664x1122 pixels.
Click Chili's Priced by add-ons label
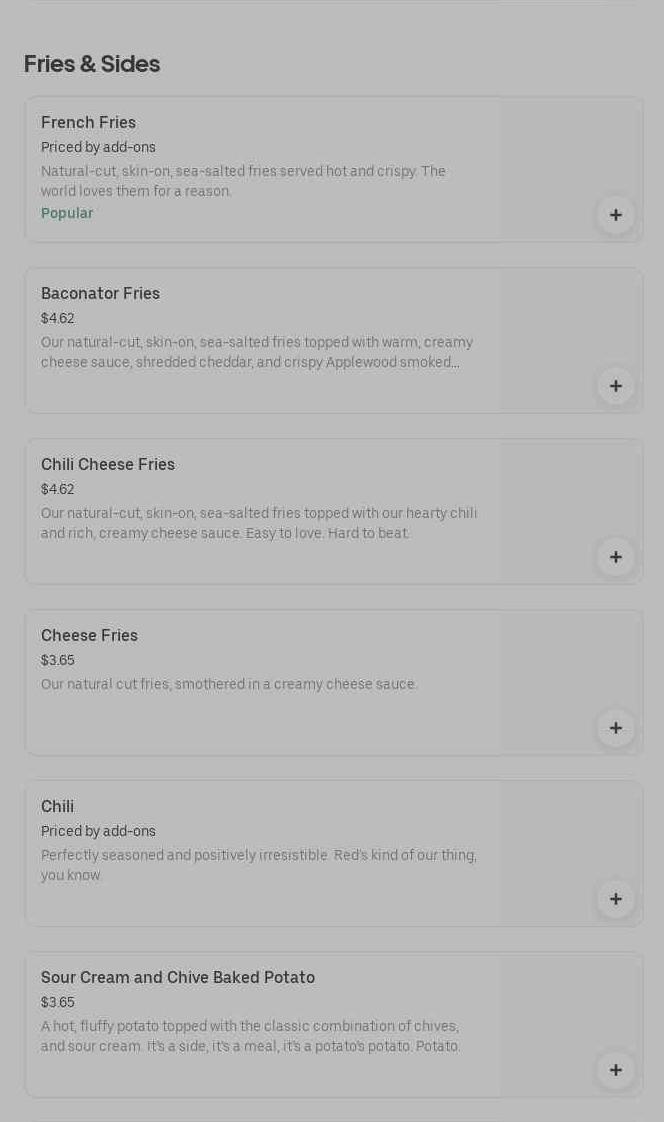click(x=98, y=832)
